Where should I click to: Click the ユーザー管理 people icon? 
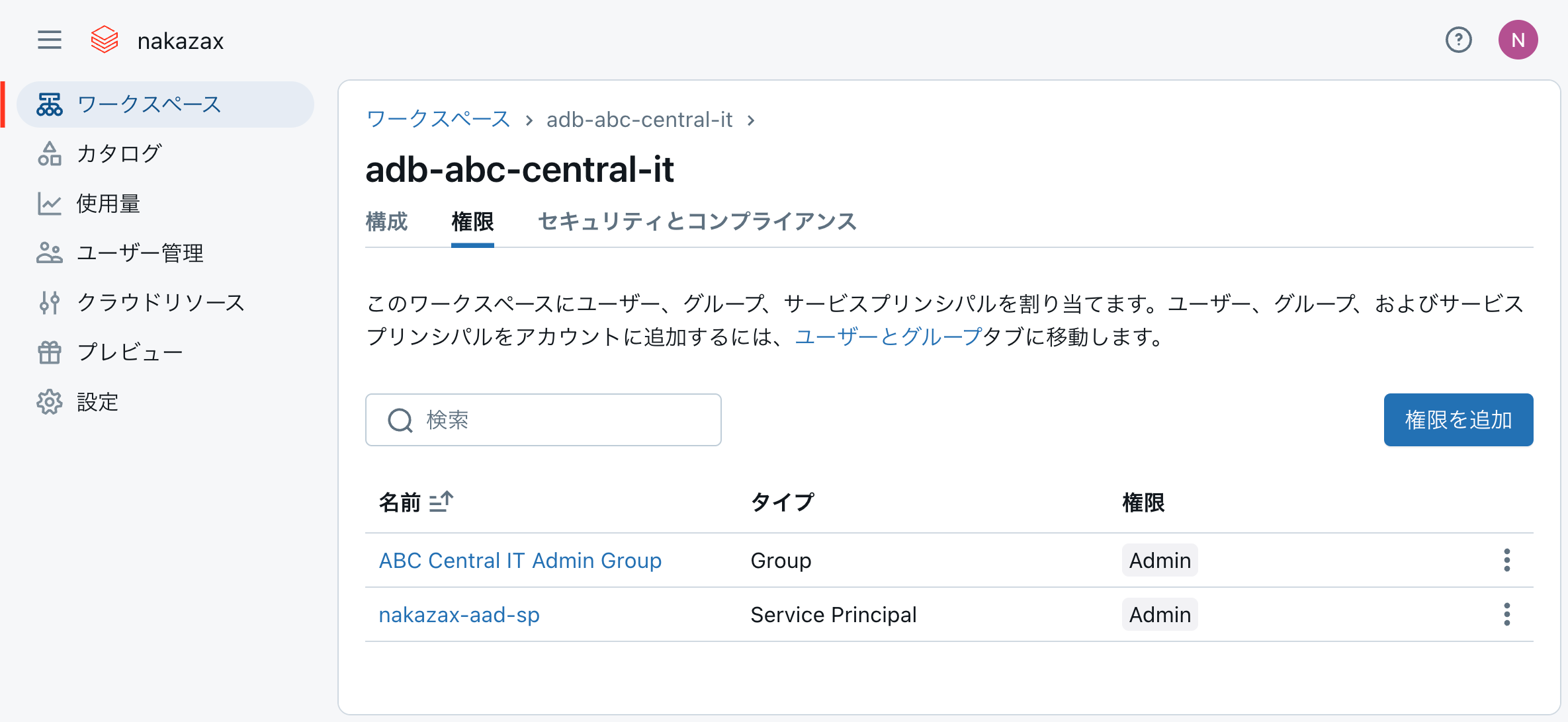click(50, 253)
